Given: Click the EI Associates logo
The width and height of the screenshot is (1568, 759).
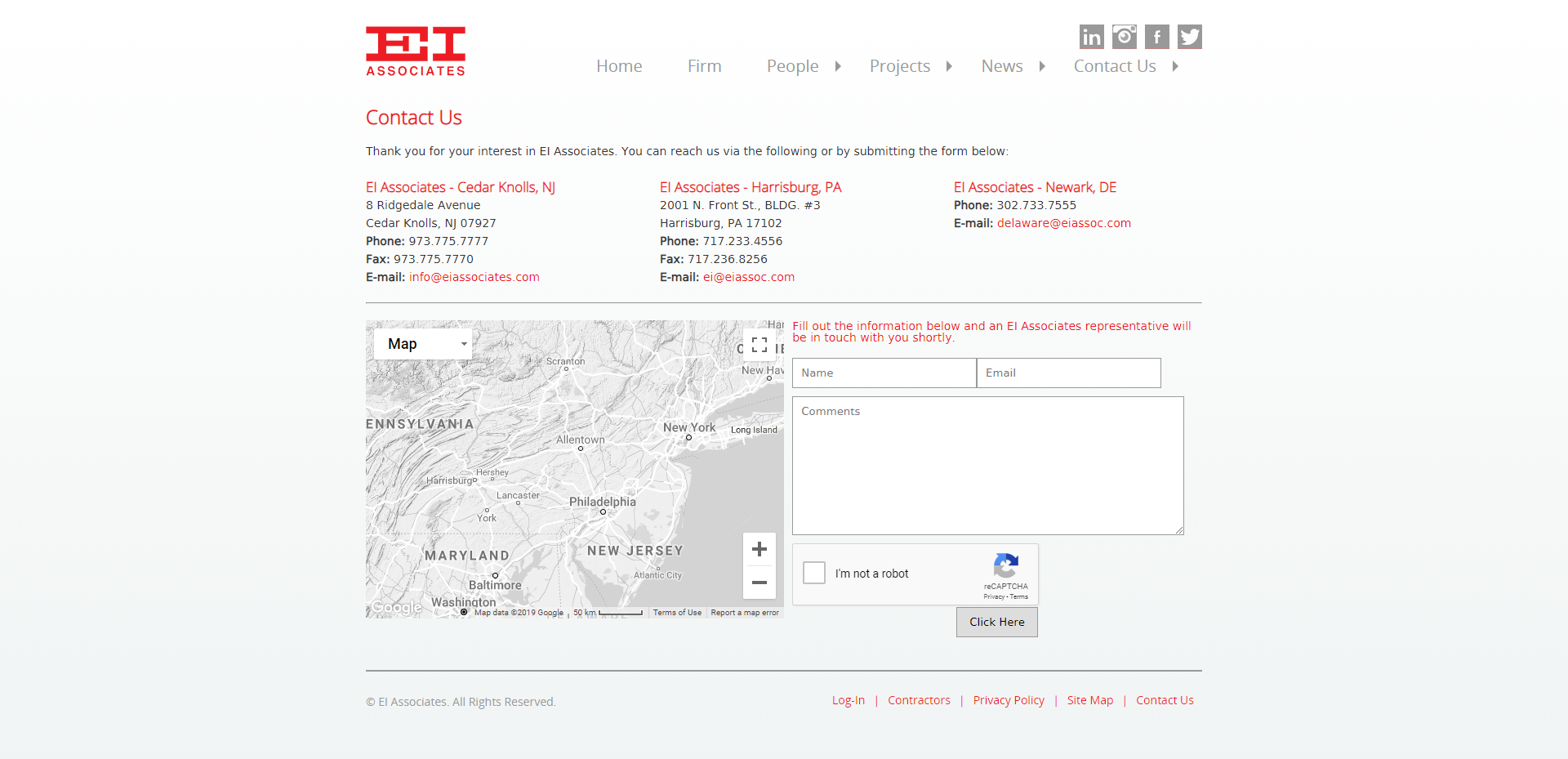Looking at the screenshot, I should coord(416,51).
